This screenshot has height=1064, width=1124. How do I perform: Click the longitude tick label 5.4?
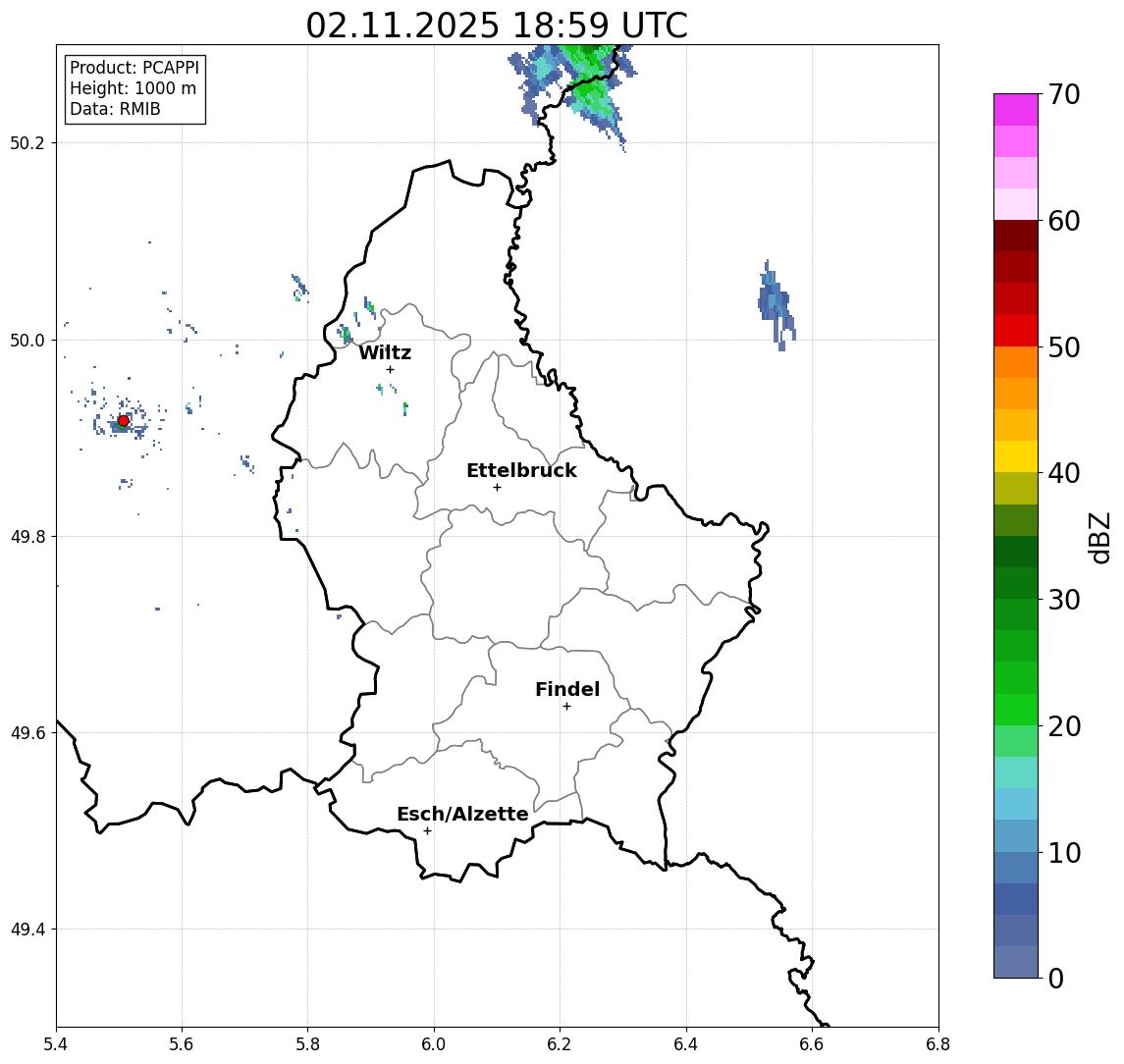(x=56, y=1044)
